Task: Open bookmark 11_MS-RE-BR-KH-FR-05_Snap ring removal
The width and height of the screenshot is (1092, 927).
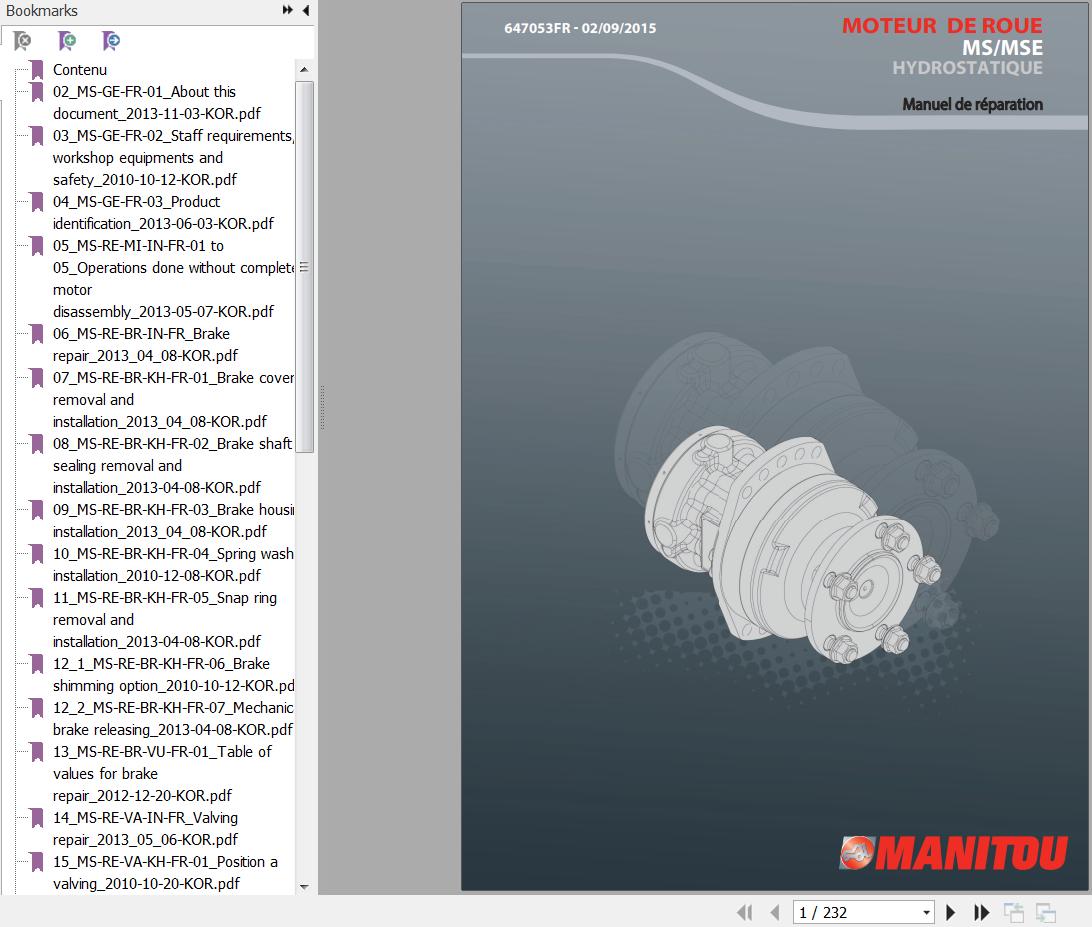Action: tap(165, 620)
